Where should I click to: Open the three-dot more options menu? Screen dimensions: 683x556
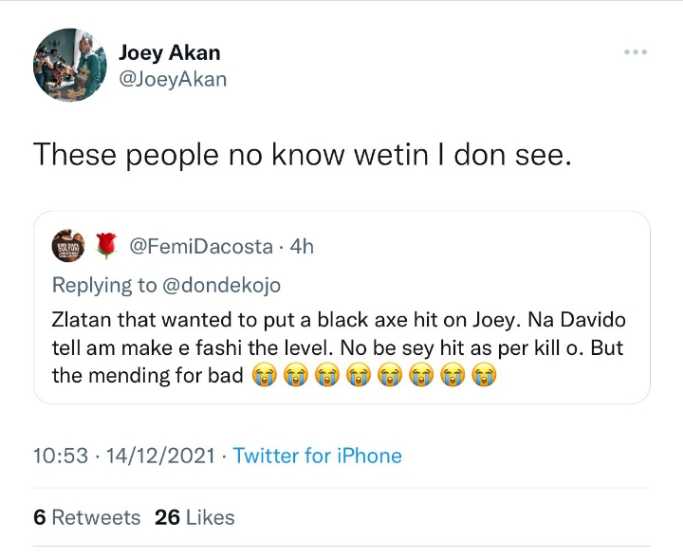coord(634,52)
